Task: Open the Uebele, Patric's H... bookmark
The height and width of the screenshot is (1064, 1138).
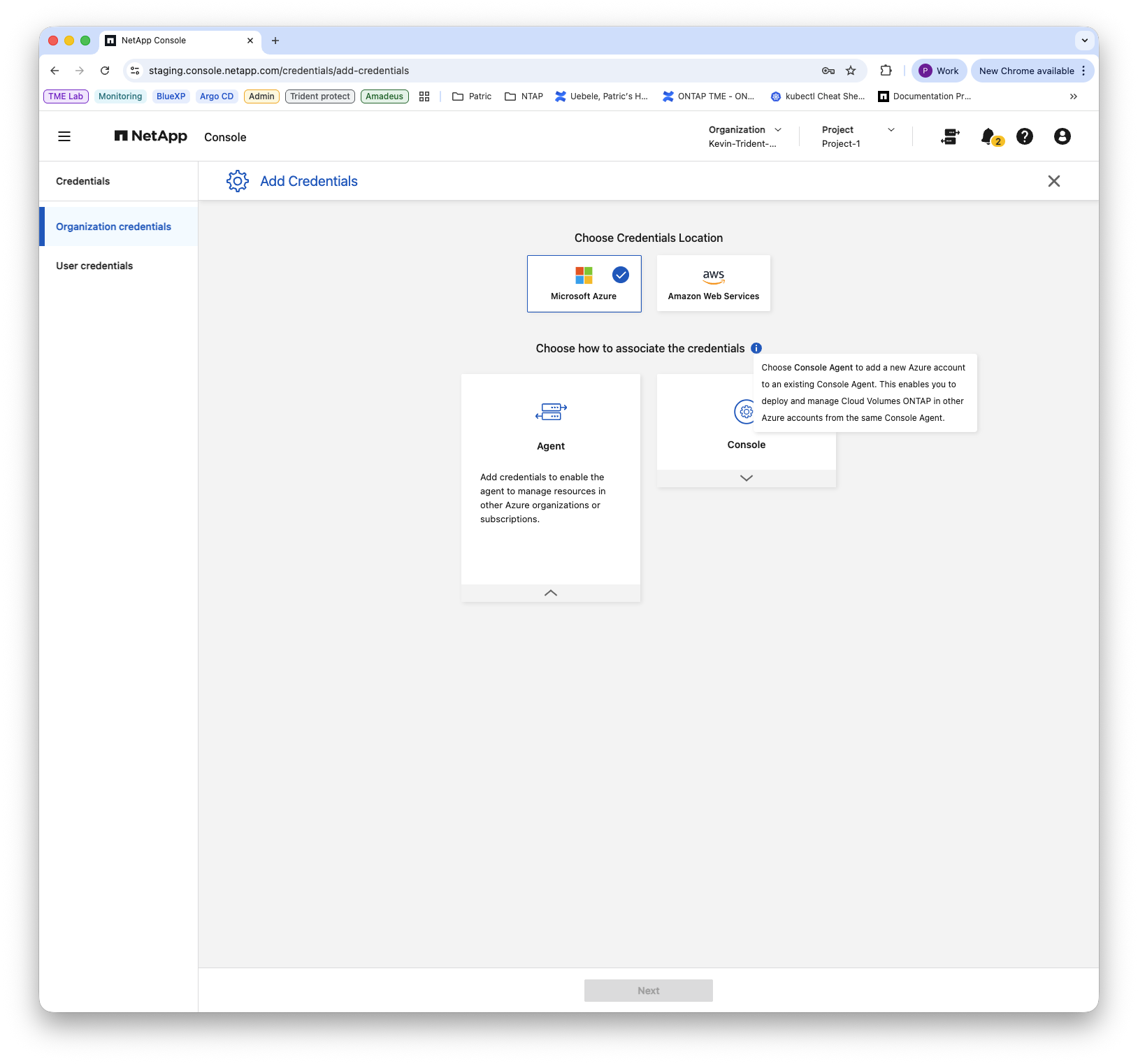Action: pos(601,96)
